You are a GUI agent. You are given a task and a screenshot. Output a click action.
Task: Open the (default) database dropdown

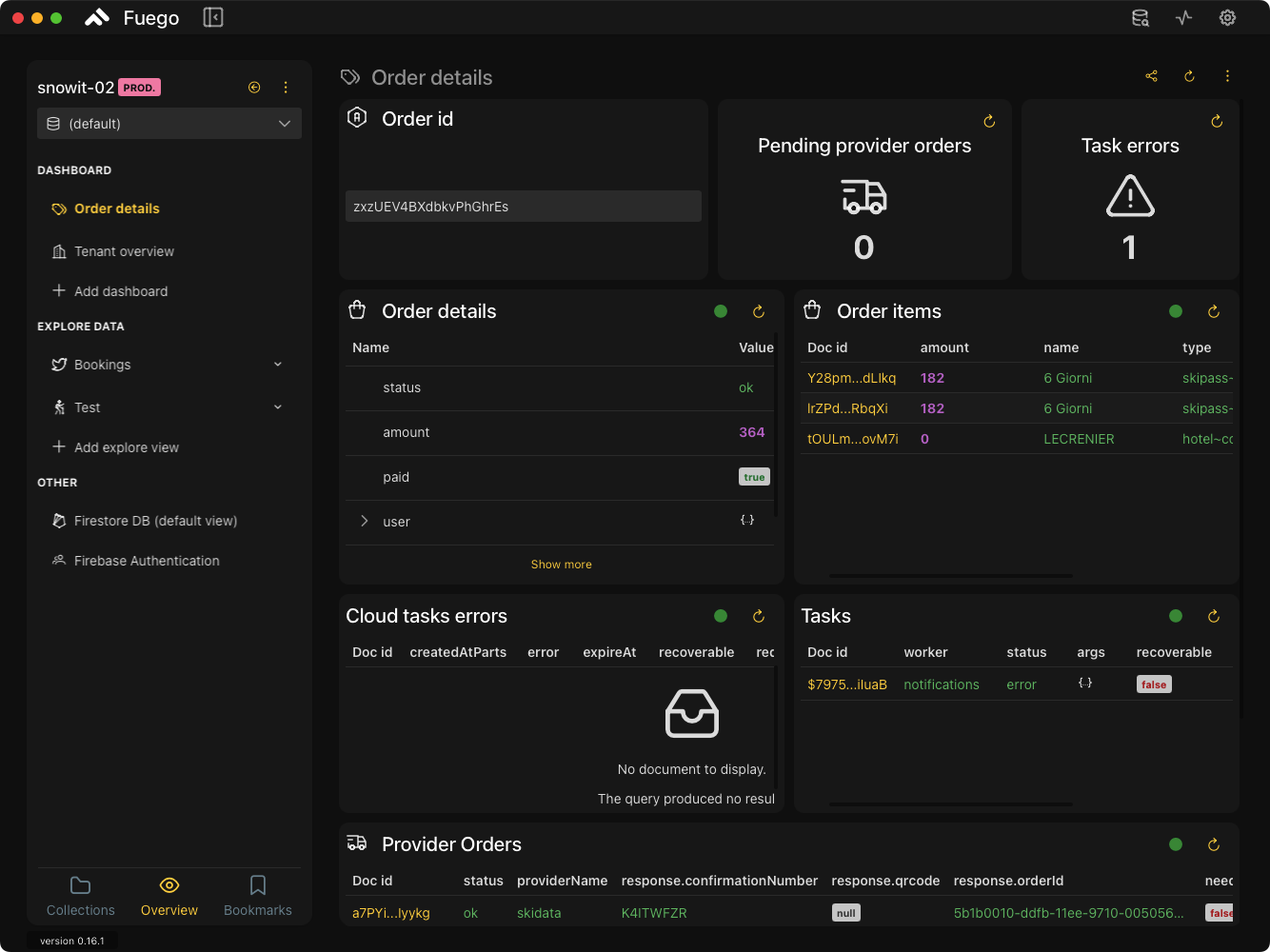[x=169, y=124]
